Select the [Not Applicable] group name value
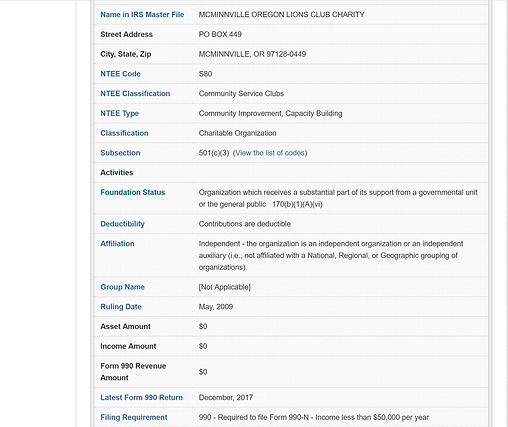The image size is (508, 427). point(224,287)
